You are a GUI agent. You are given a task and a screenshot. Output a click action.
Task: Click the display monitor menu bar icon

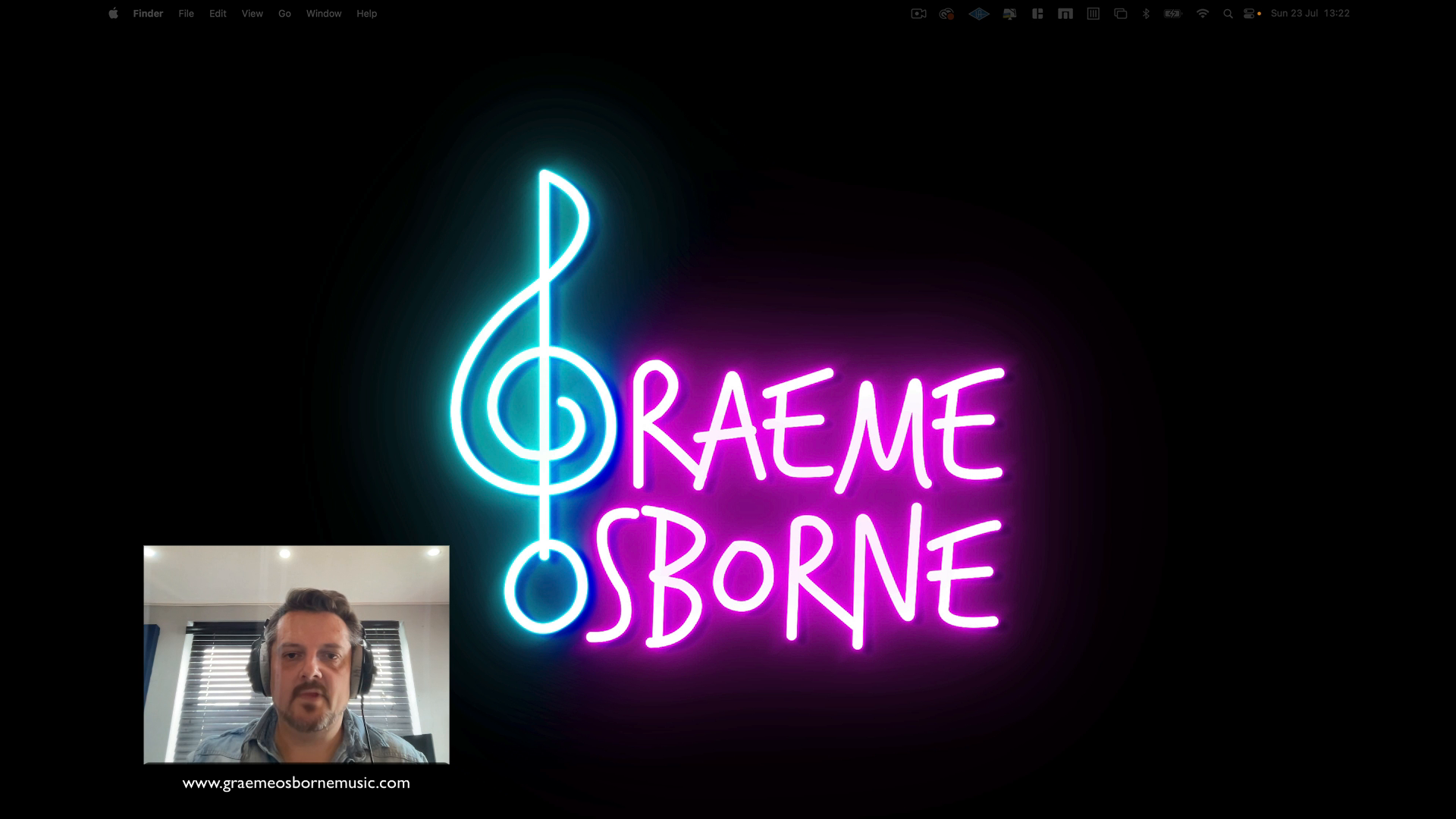pyautogui.click(x=1009, y=14)
